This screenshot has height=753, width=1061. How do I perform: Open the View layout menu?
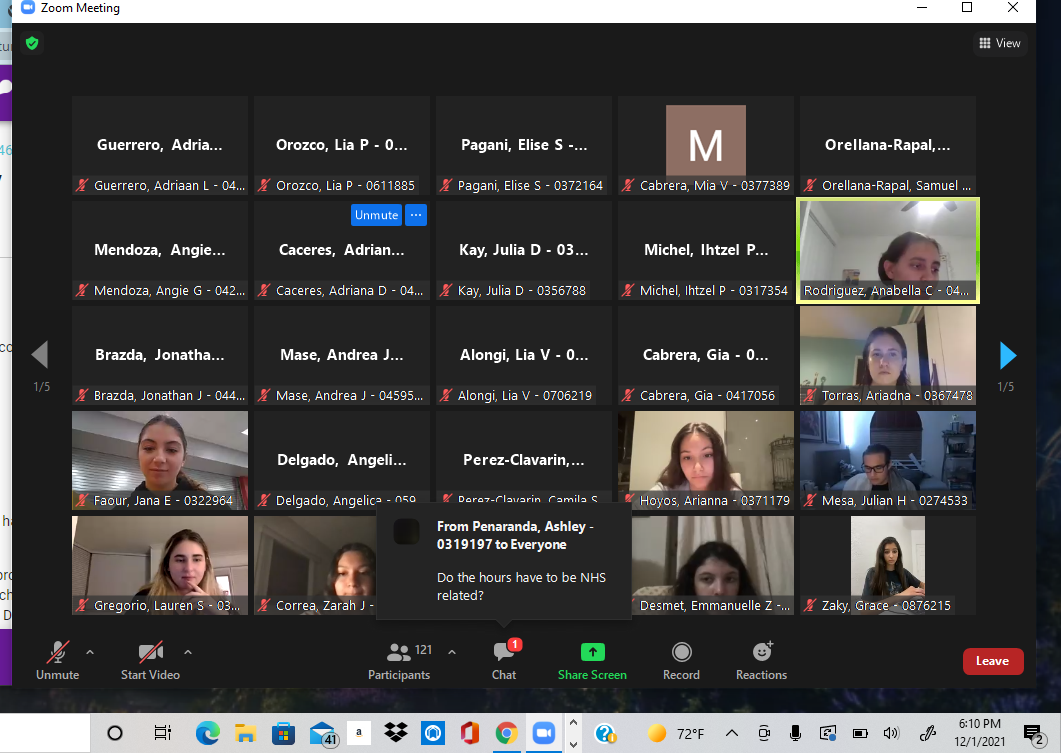coord(999,43)
